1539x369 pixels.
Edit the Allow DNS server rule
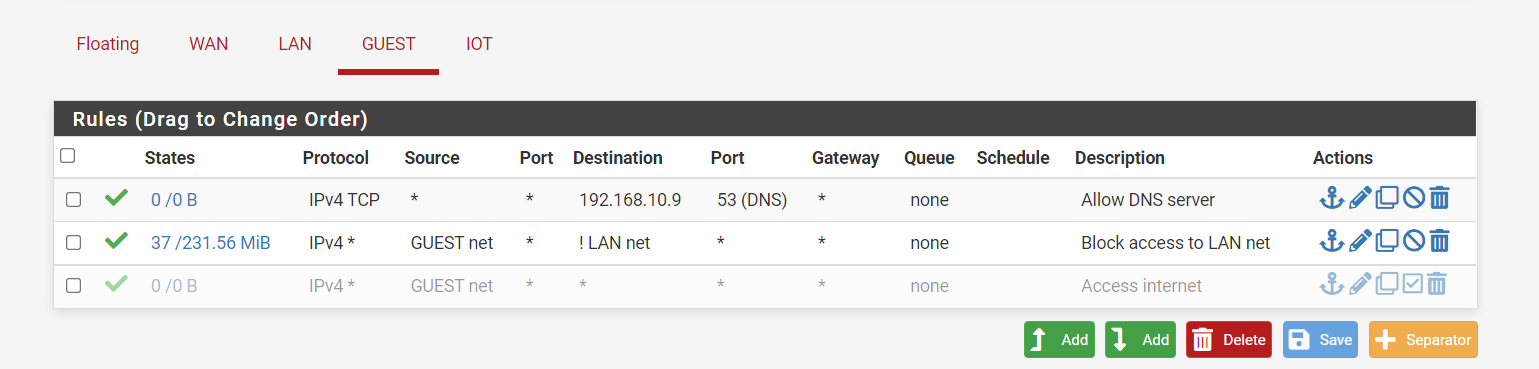[1360, 198]
